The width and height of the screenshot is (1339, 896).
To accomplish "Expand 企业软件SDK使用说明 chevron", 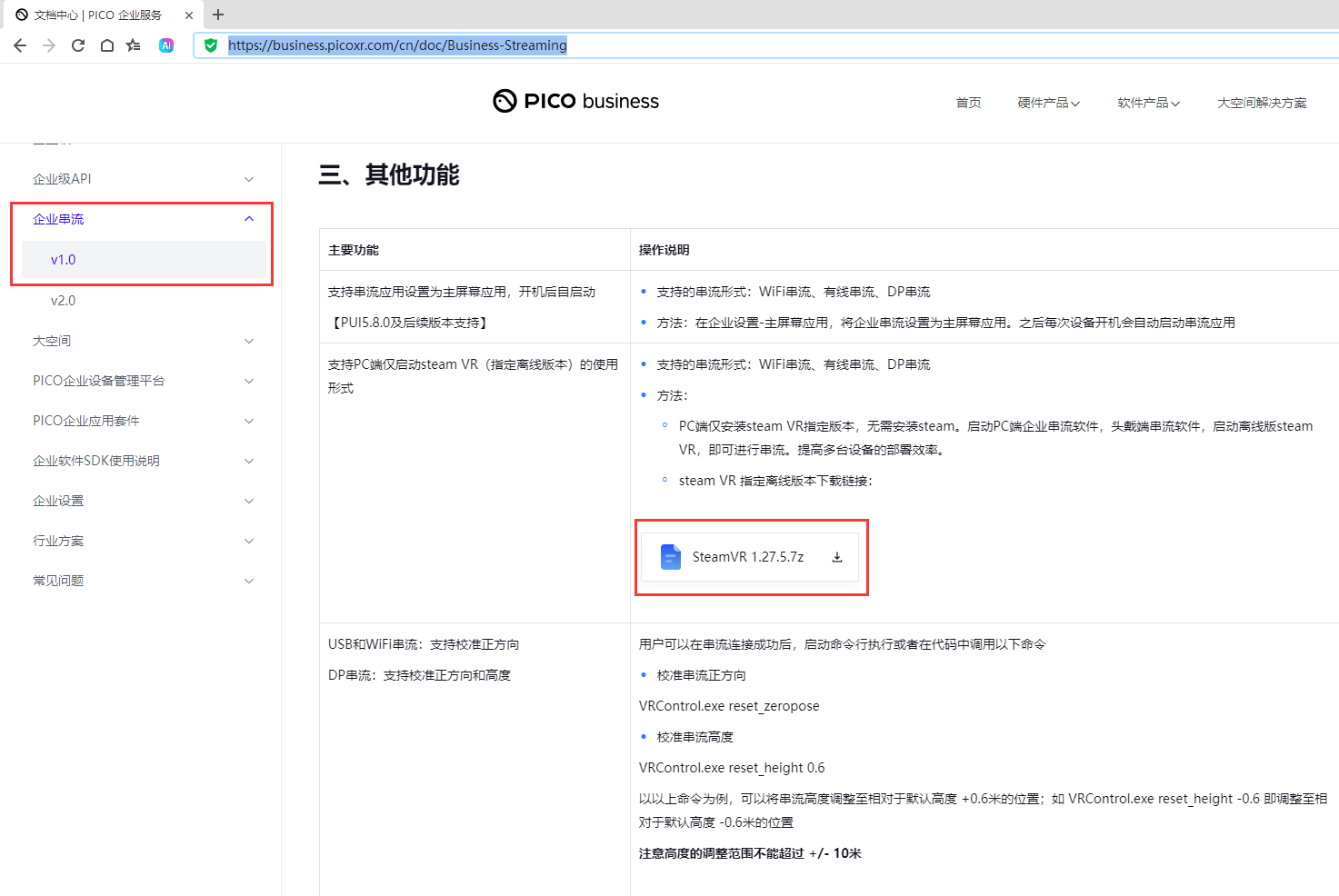I will pos(249,461).
